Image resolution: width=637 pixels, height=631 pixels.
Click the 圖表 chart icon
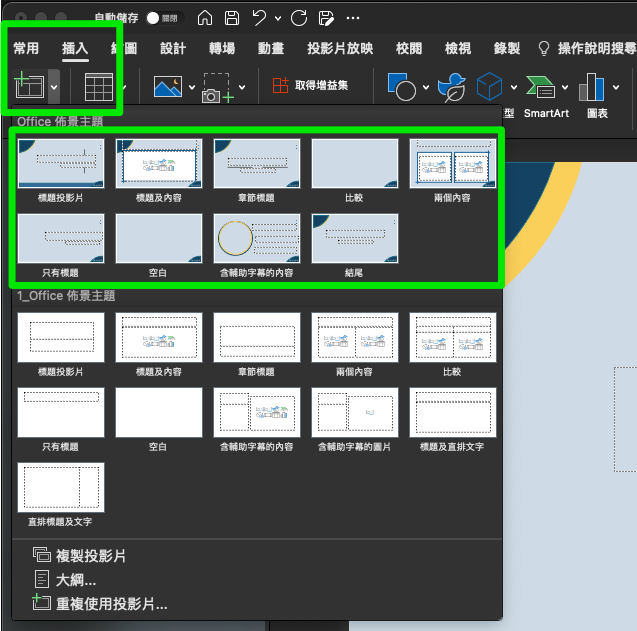(592, 87)
